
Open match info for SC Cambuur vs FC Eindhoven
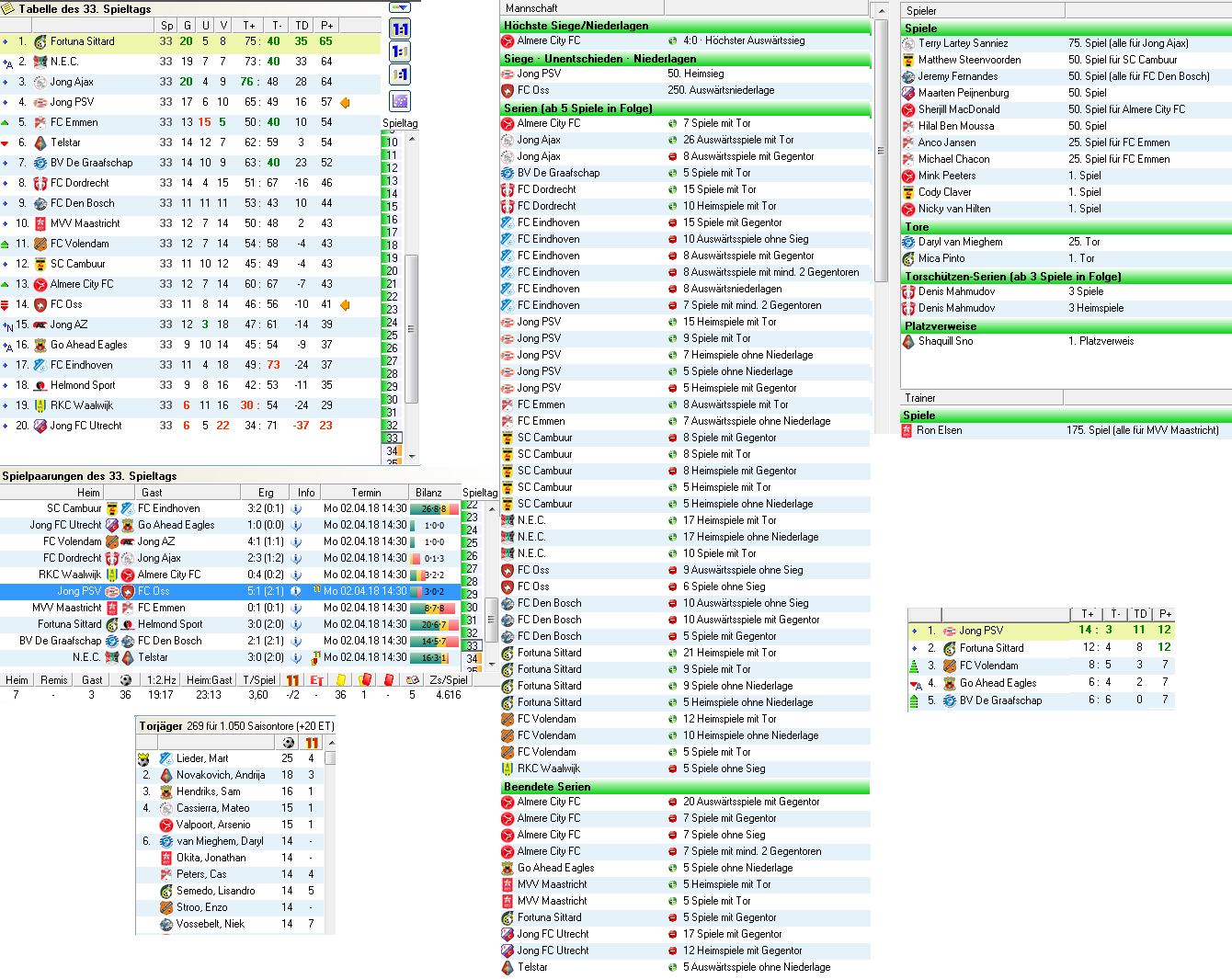tap(296, 508)
